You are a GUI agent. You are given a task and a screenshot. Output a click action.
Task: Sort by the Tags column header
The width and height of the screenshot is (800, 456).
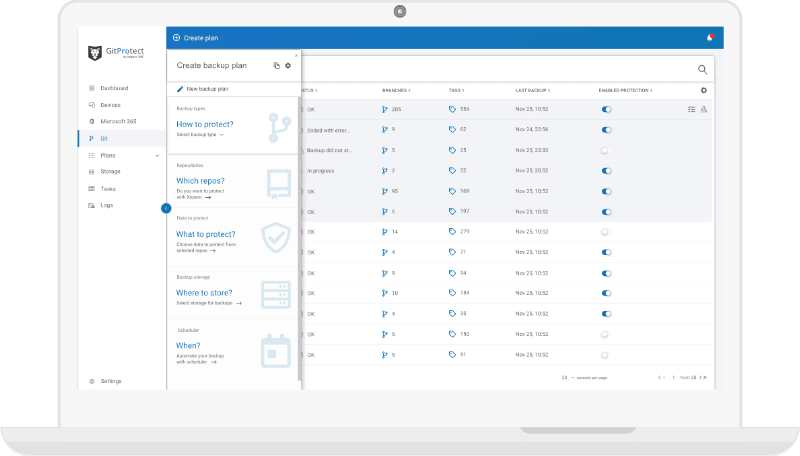[456, 90]
